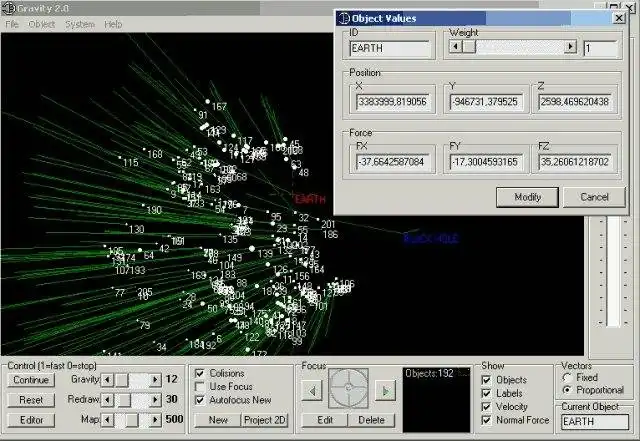
Task: Click the Focus next object arrow
Action: pos(385,391)
